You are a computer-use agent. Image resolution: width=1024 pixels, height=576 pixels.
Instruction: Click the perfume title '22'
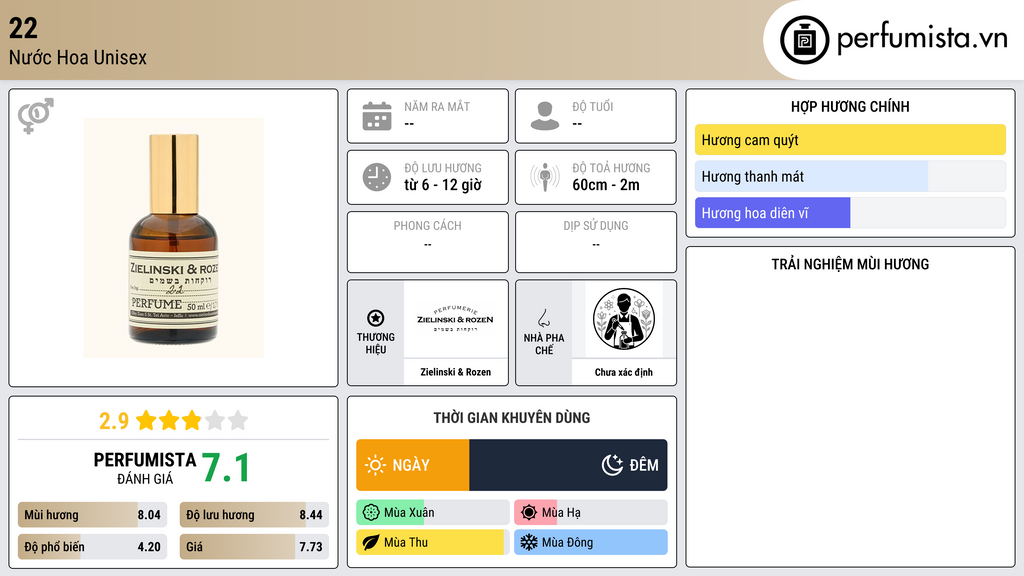[23, 28]
